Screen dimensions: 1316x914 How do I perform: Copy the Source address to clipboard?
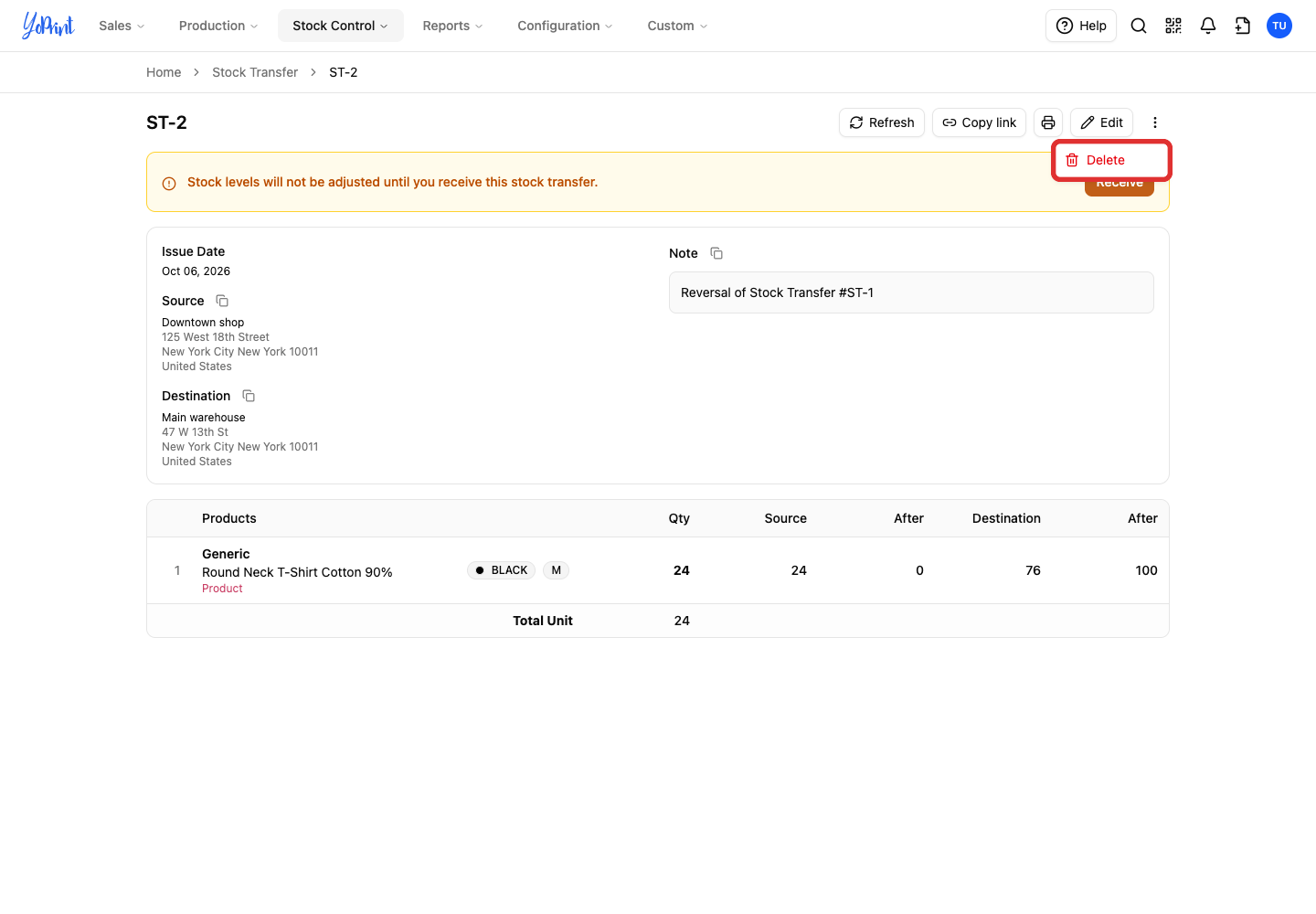click(222, 301)
